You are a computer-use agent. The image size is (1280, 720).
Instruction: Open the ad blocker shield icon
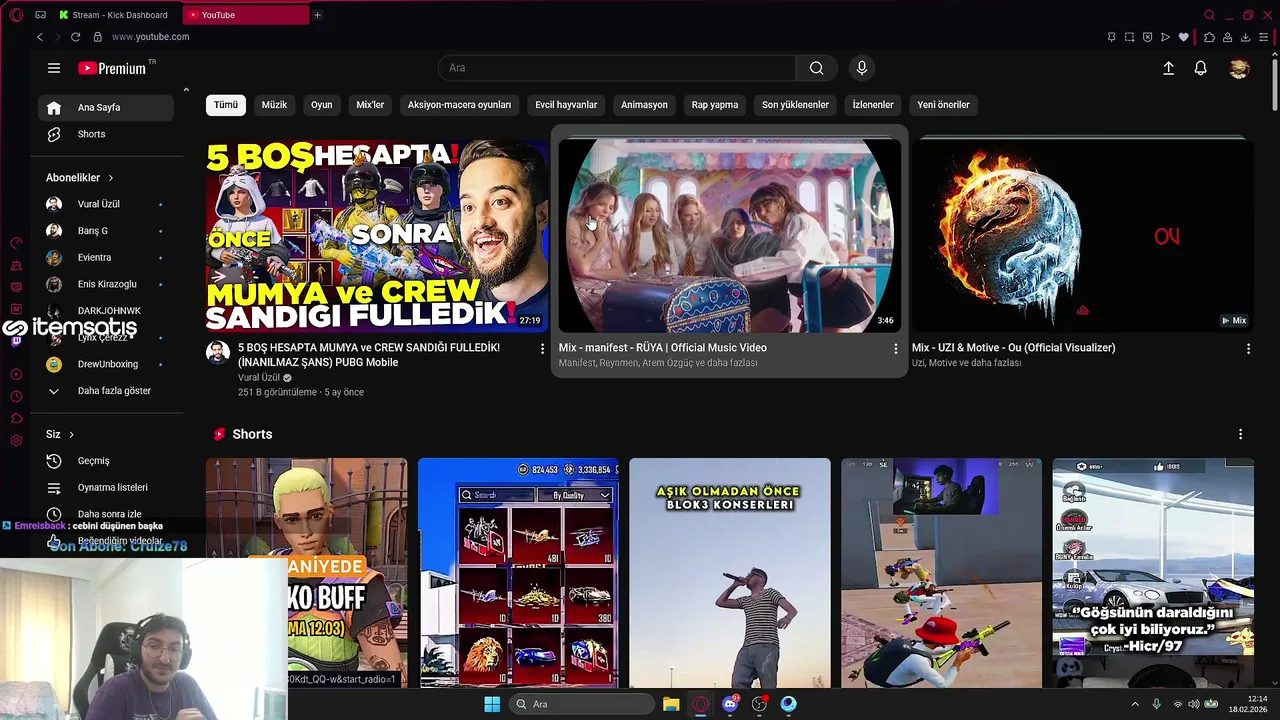pos(1147,37)
